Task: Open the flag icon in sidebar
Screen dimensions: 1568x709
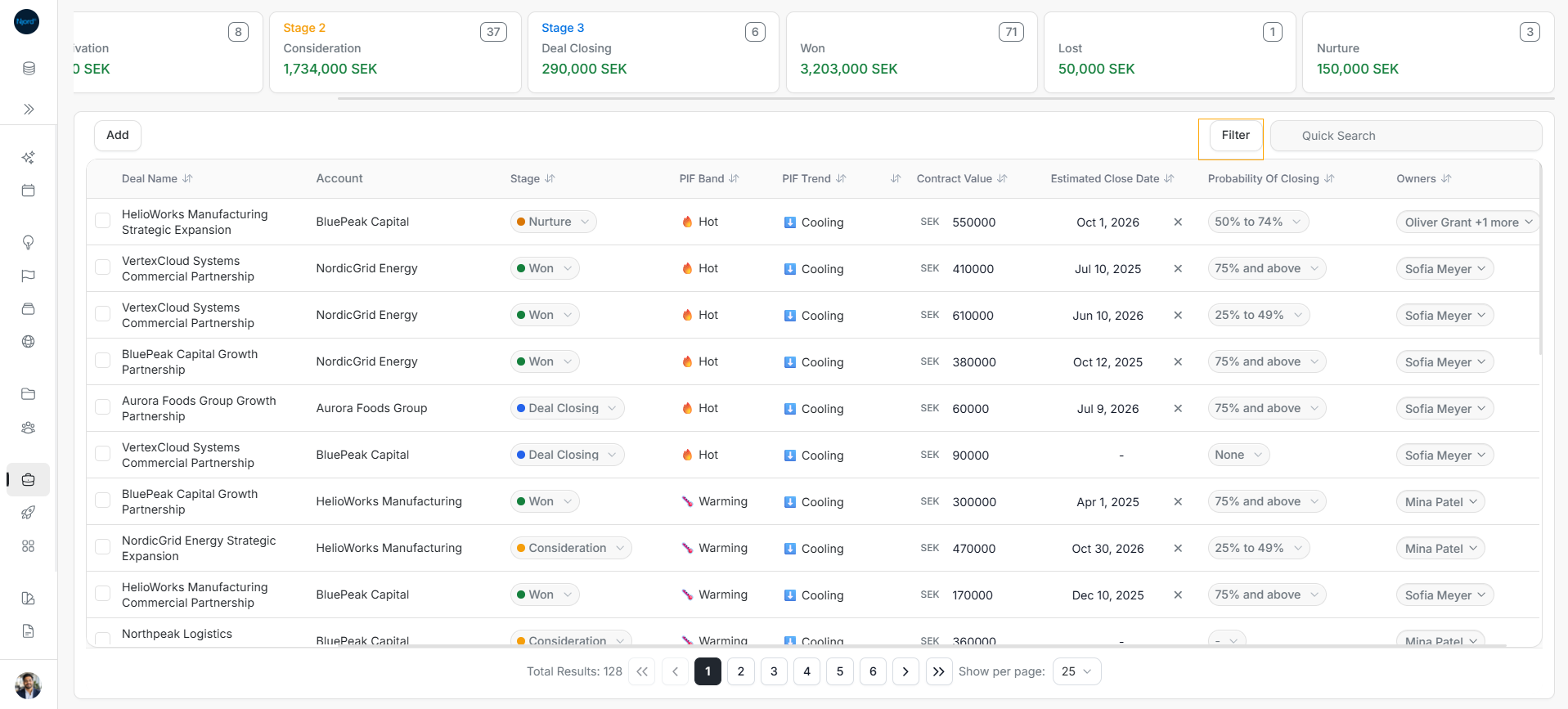Action: coord(29,276)
